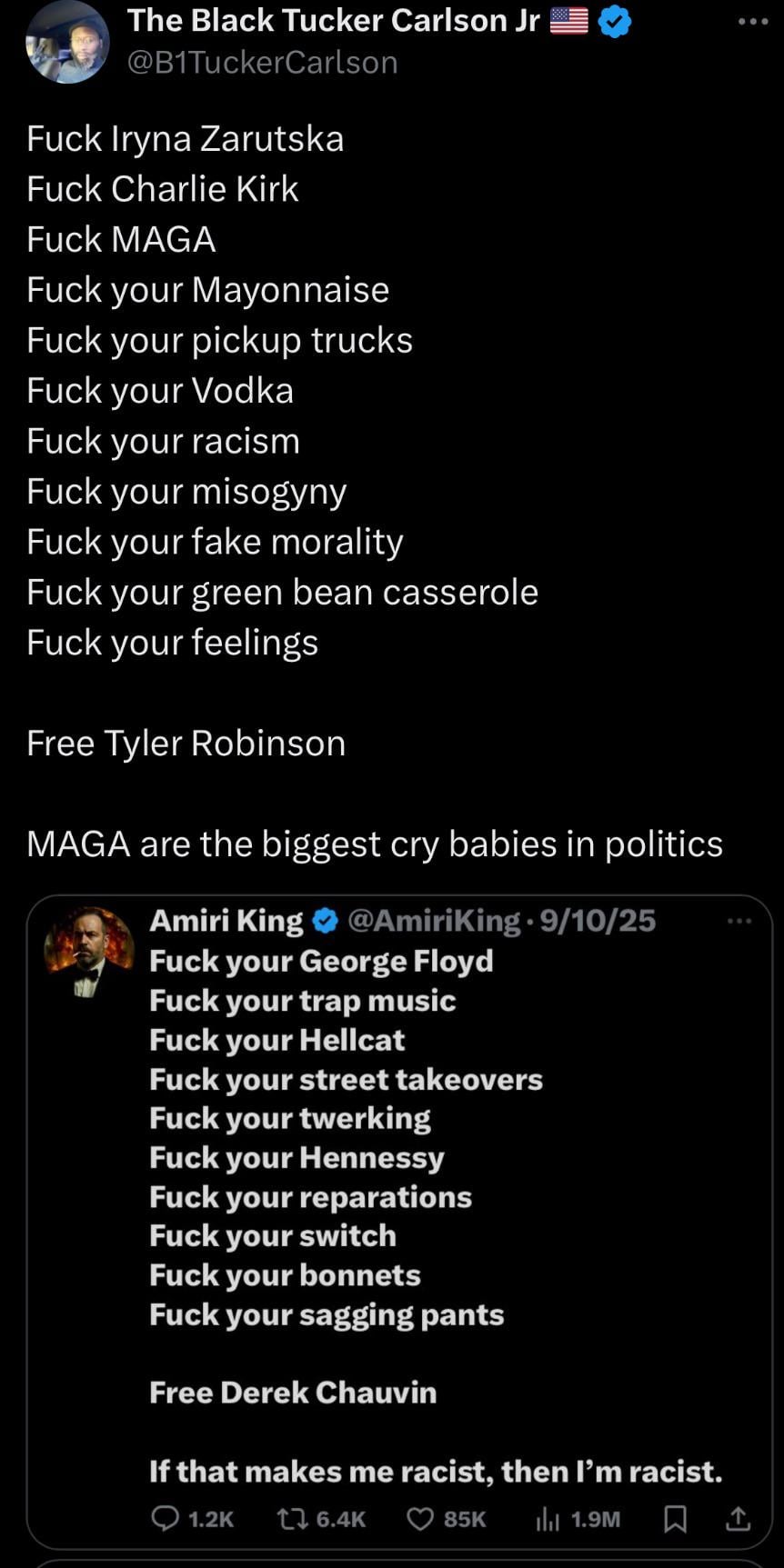Open the Amiri King display name link
Image resolution: width=784 pixels, height=1568 pixels.
click(226, 921)
